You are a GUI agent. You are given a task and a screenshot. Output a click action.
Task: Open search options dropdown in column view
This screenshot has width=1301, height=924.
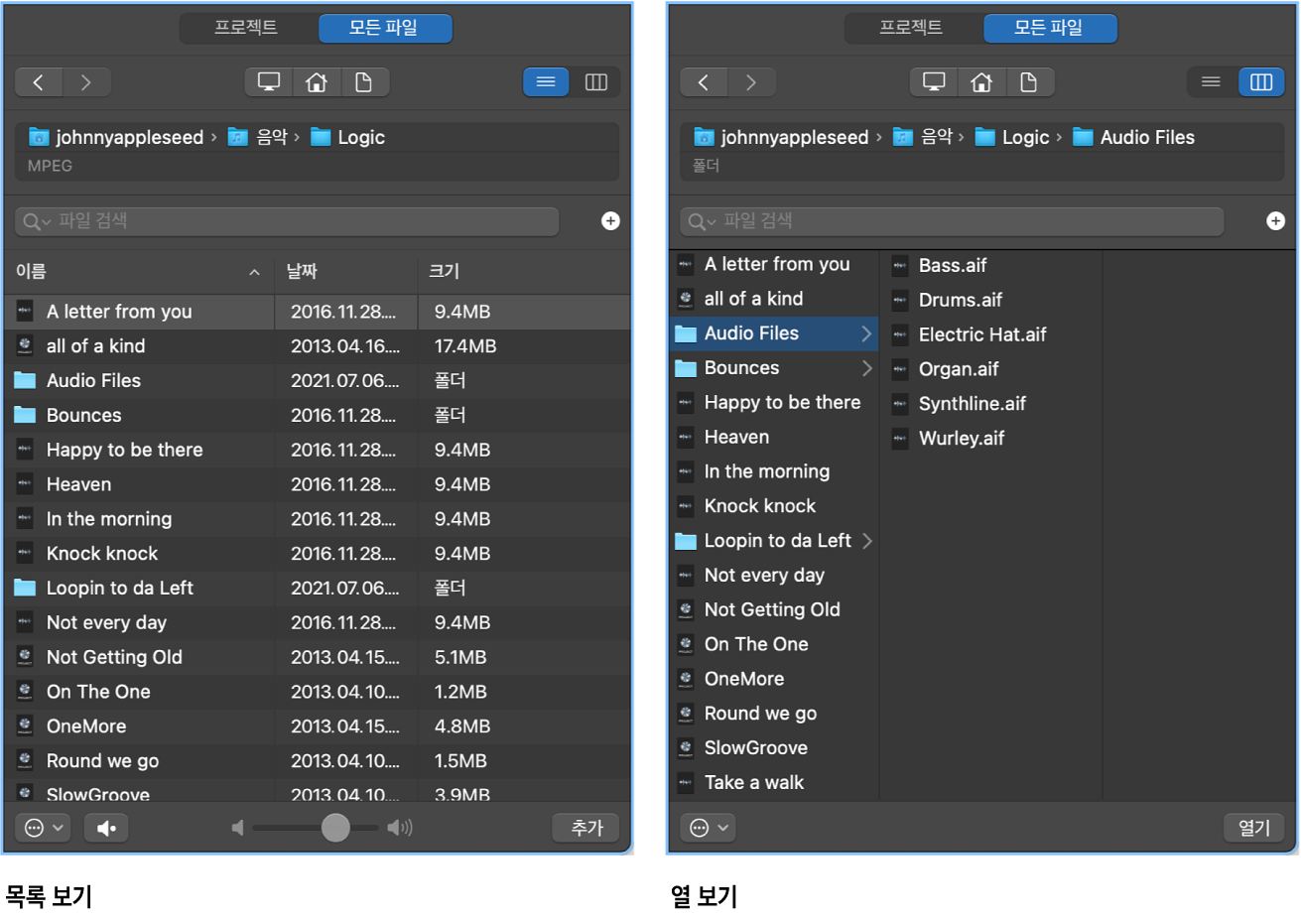[702, 221]
